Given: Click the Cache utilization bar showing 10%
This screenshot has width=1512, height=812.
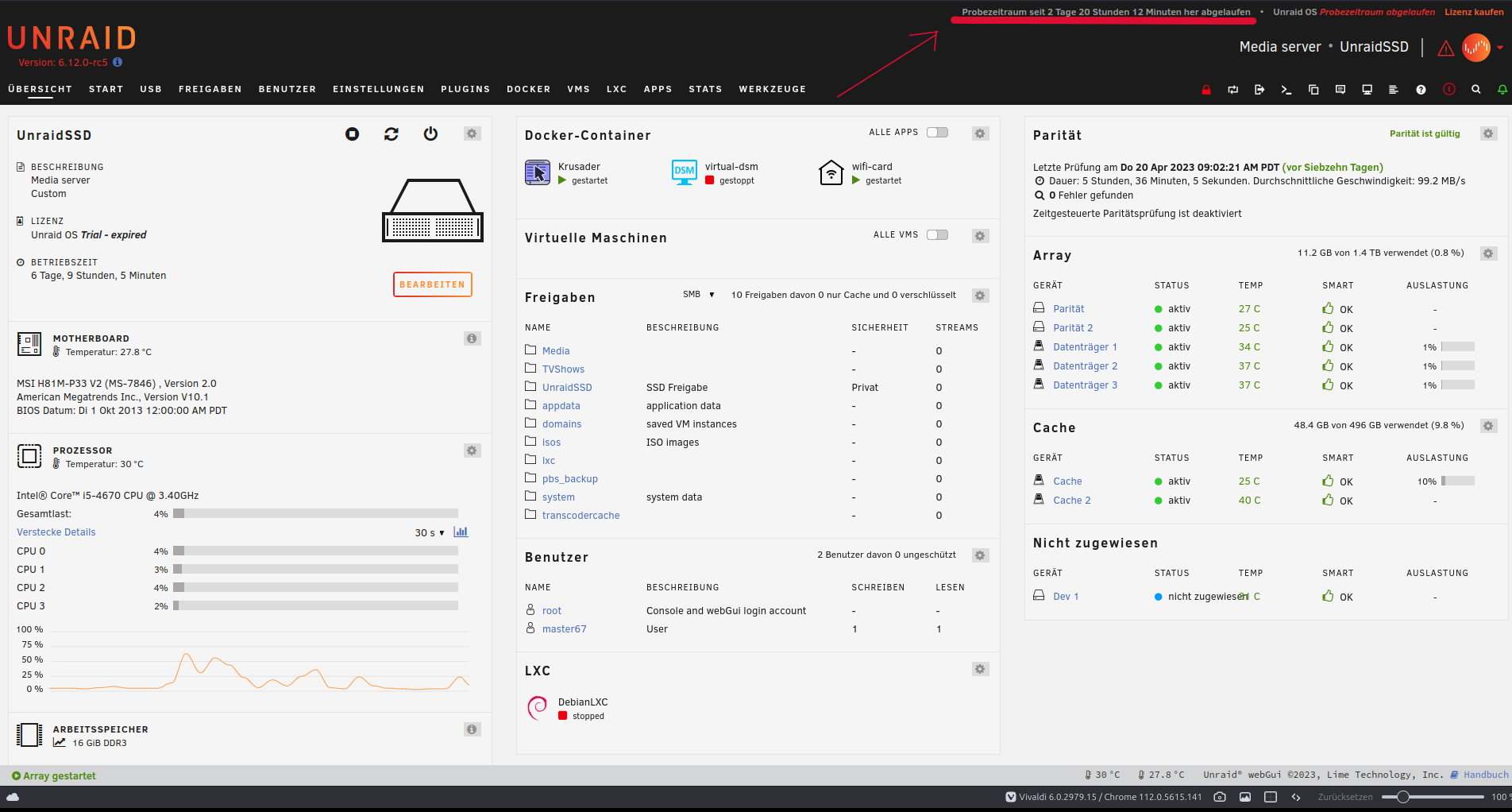Looking at the screenshot, I should click(x=1458, y=481).
